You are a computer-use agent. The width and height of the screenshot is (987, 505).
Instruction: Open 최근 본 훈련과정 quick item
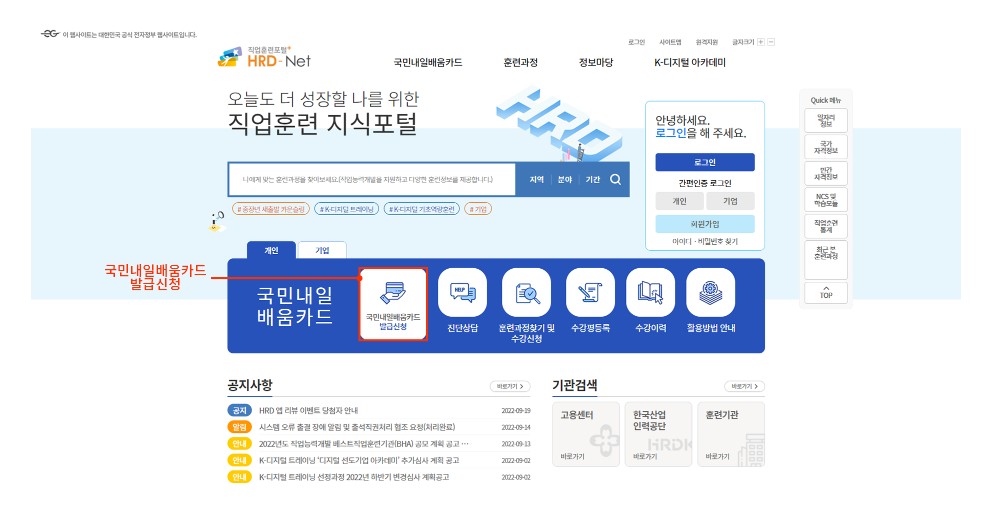pos(826,259)
